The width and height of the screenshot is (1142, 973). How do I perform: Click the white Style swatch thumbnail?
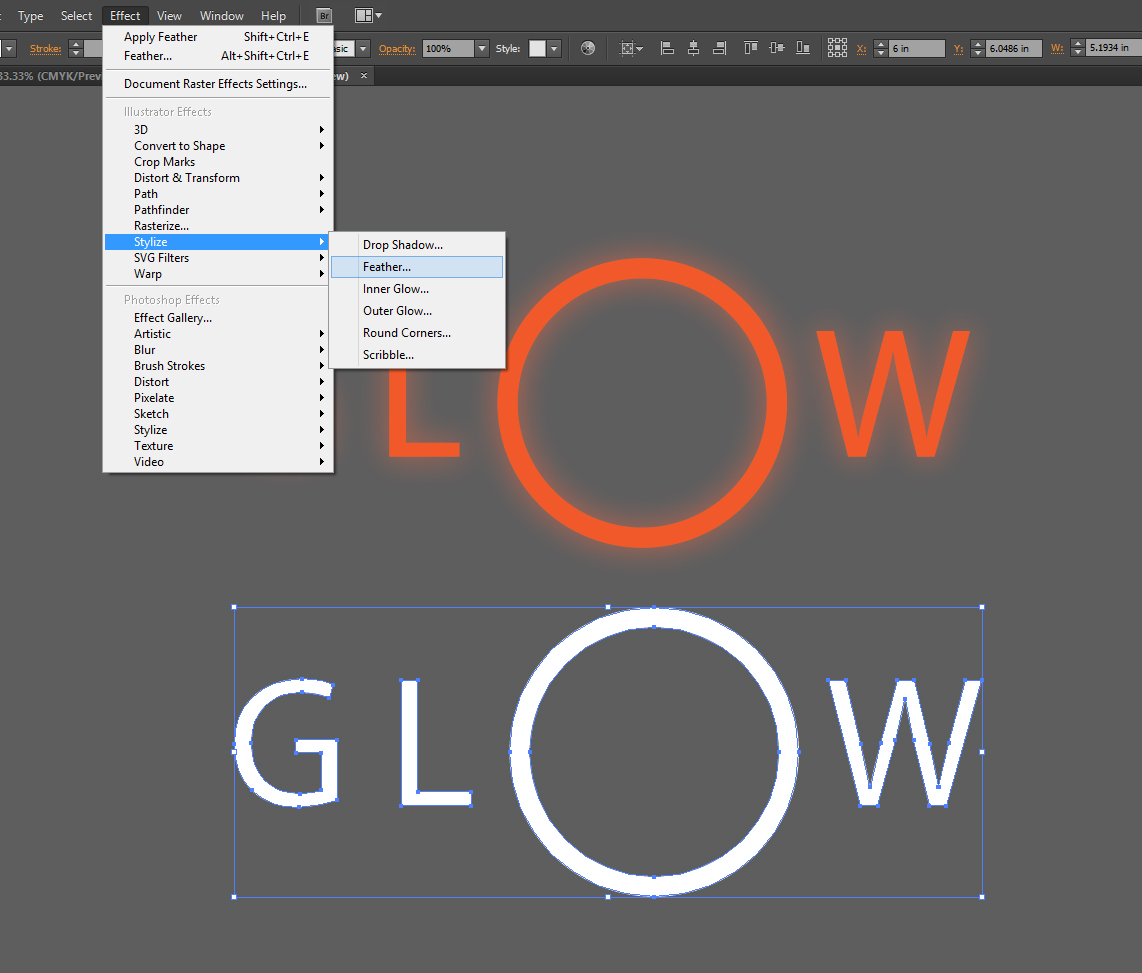click(535, 47)
